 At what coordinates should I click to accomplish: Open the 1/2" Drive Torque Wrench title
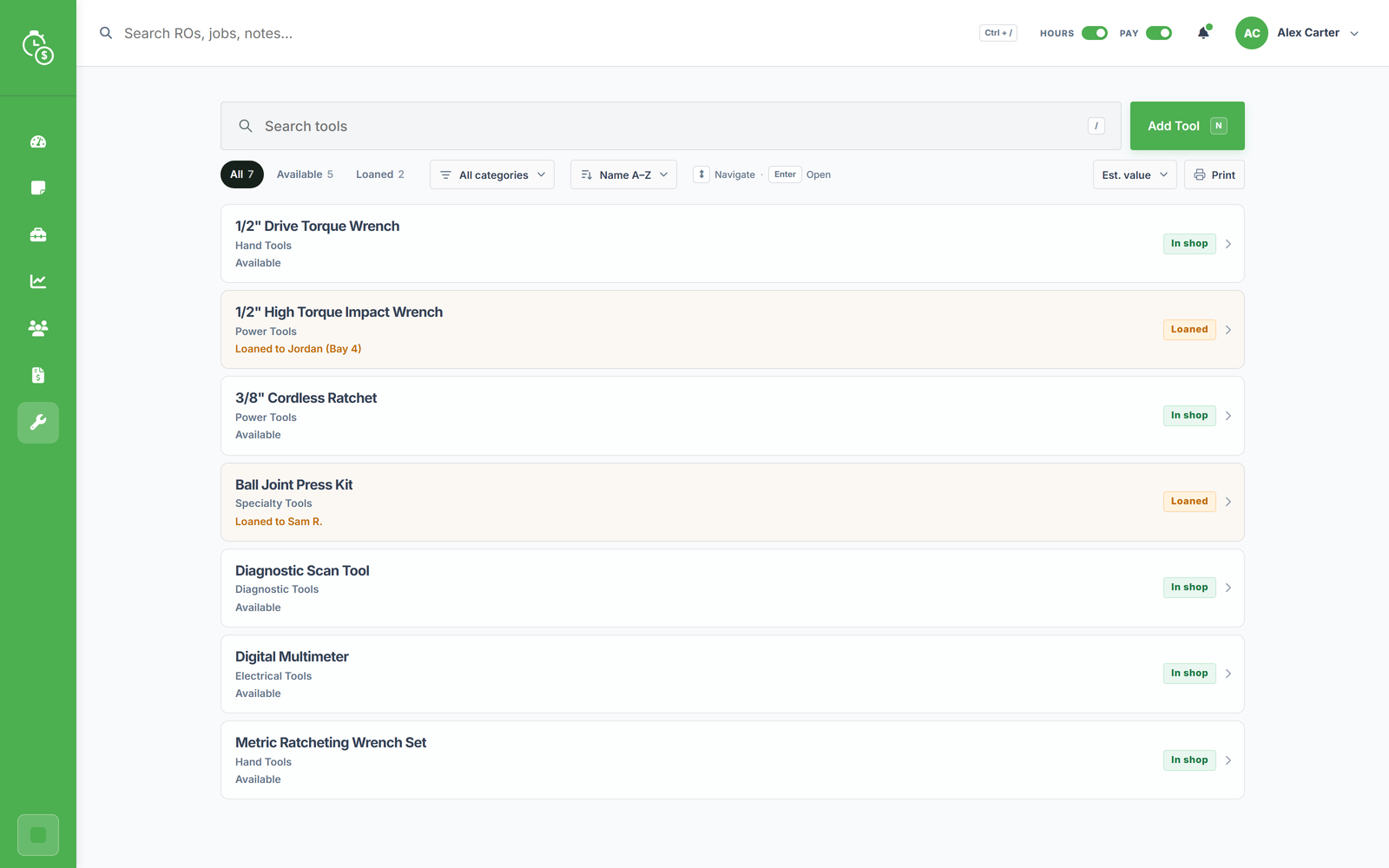click(x=318, y=226)
